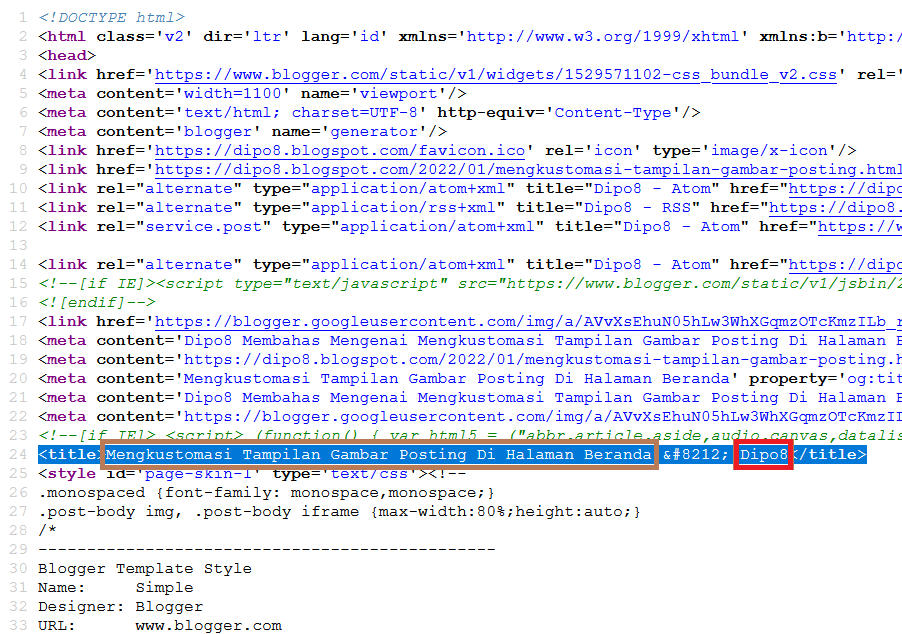Click the html5 abbr,article script comment line 23
The image size is (902, 634).
tap(470, 436)
